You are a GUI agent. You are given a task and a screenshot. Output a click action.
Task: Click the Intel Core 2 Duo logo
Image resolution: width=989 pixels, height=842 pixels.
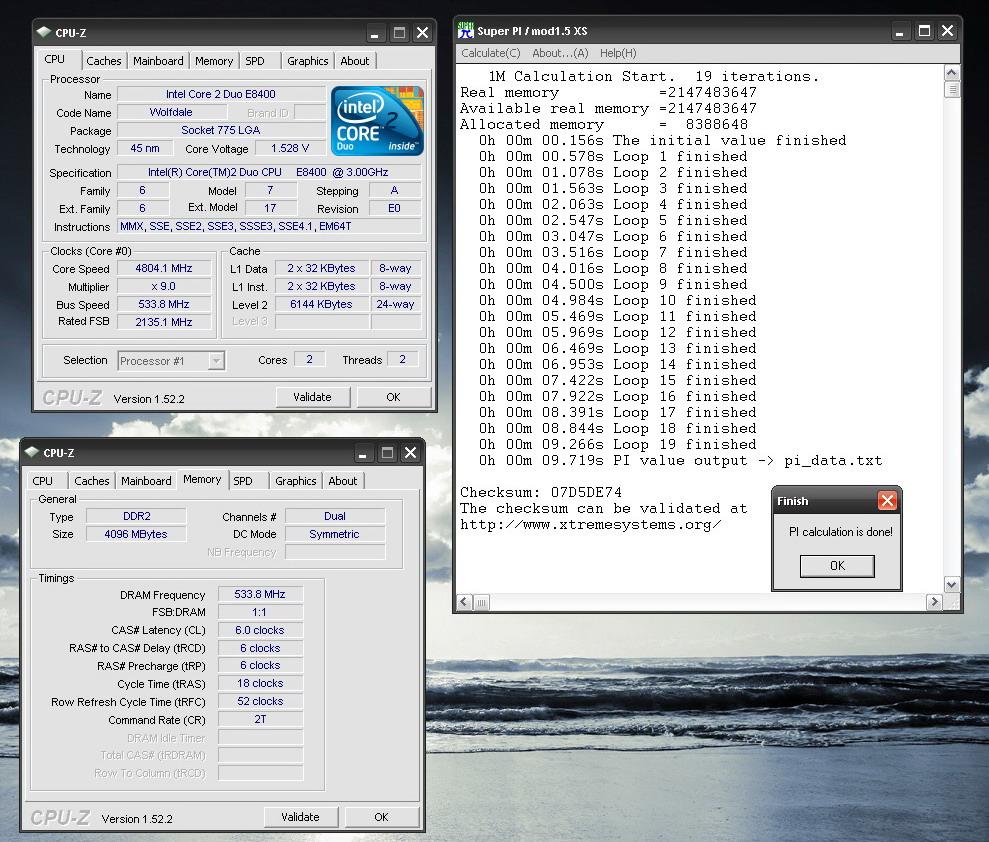377,121
